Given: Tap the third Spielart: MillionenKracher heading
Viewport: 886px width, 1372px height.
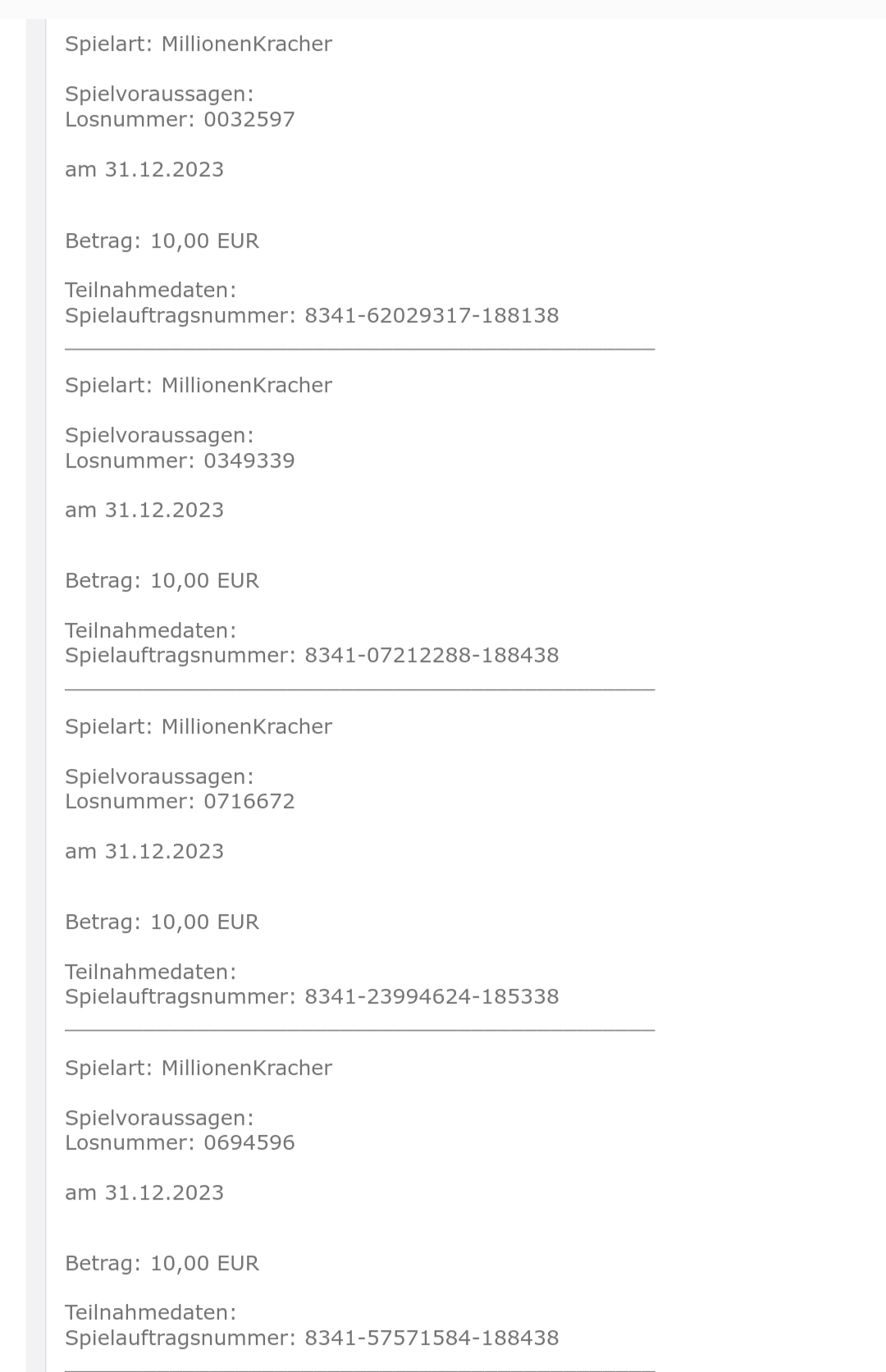Looking at the screenshot, I should [199, 727].
